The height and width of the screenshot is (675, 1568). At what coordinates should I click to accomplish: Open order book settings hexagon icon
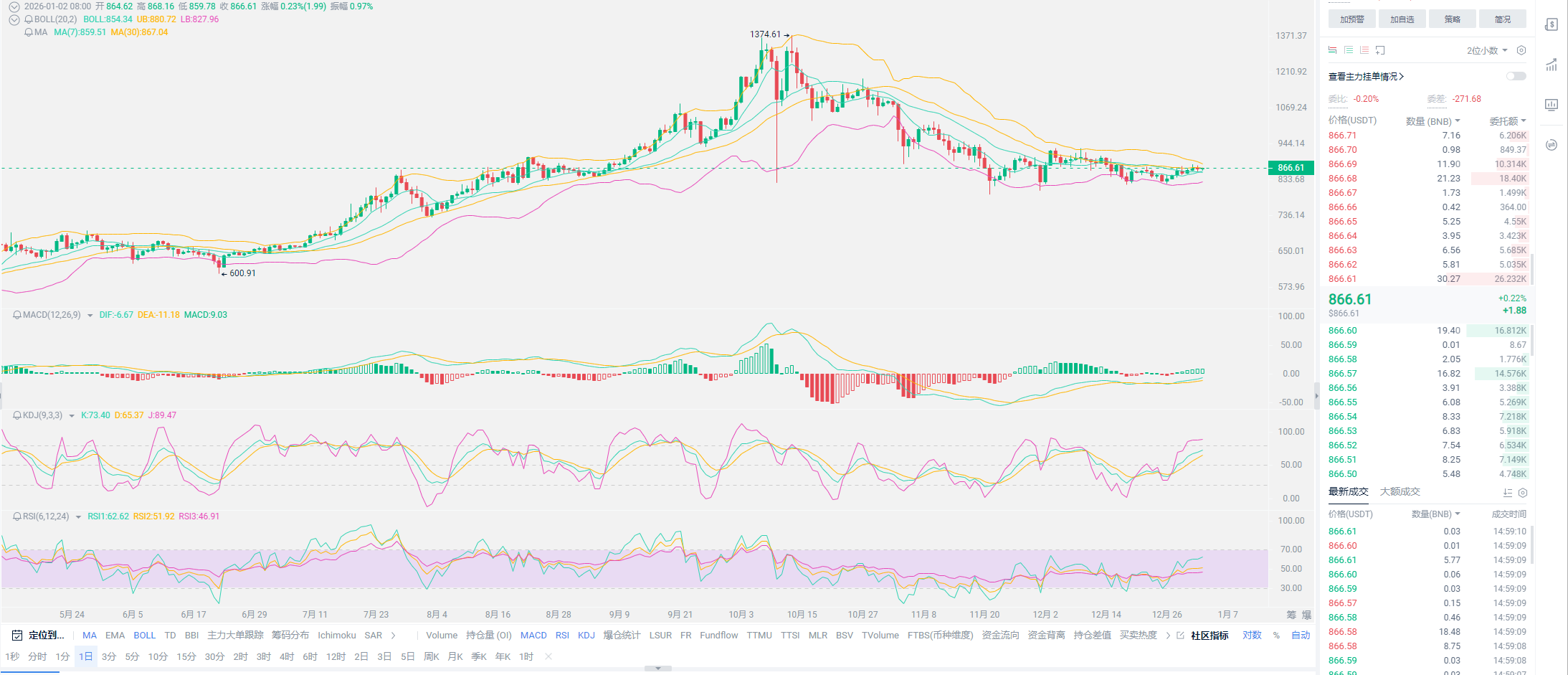coord(1521,50)
